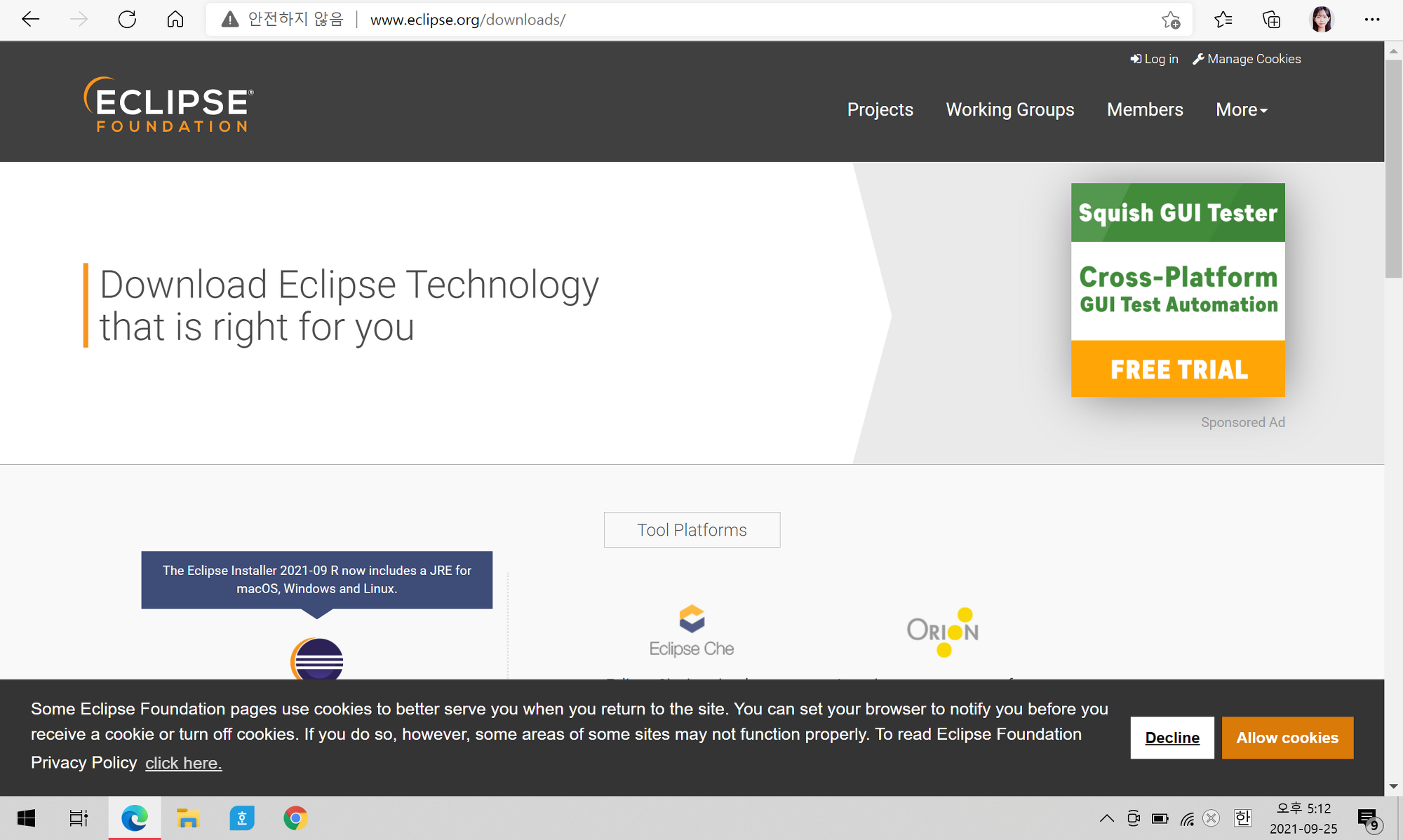Open the Projects menu item

(880, 110)
